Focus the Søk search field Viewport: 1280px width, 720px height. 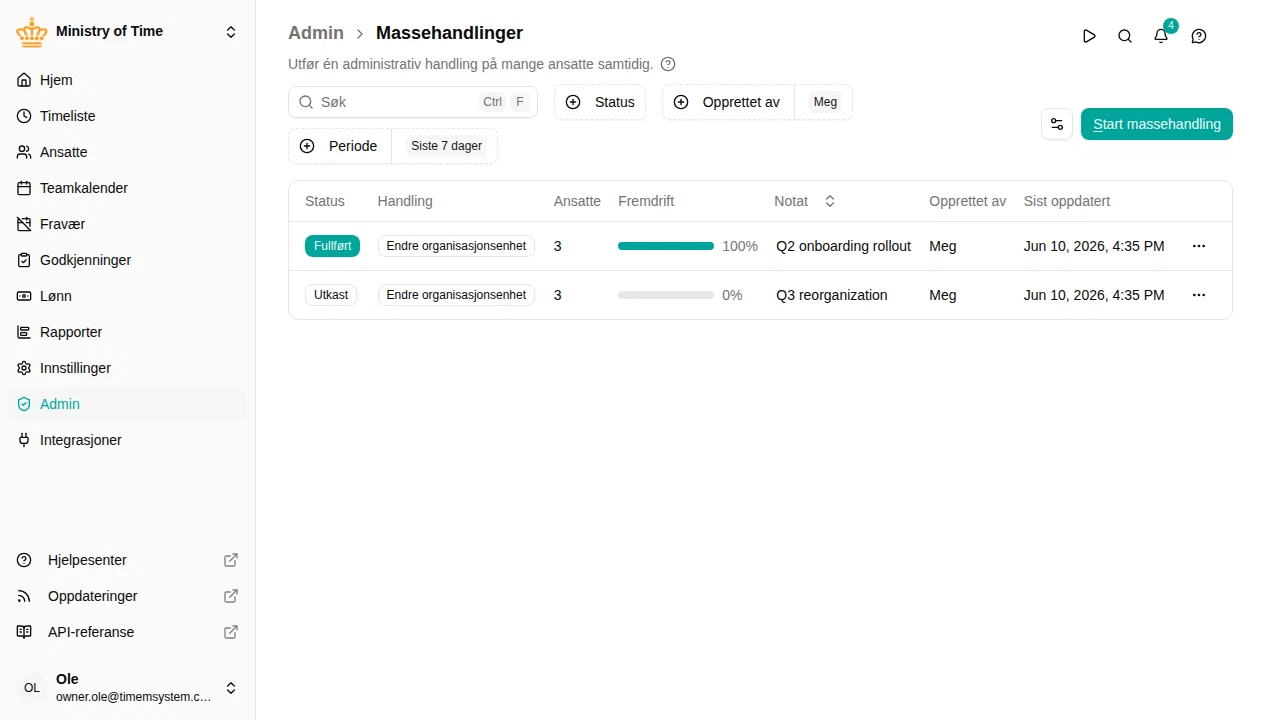point(413,102)
